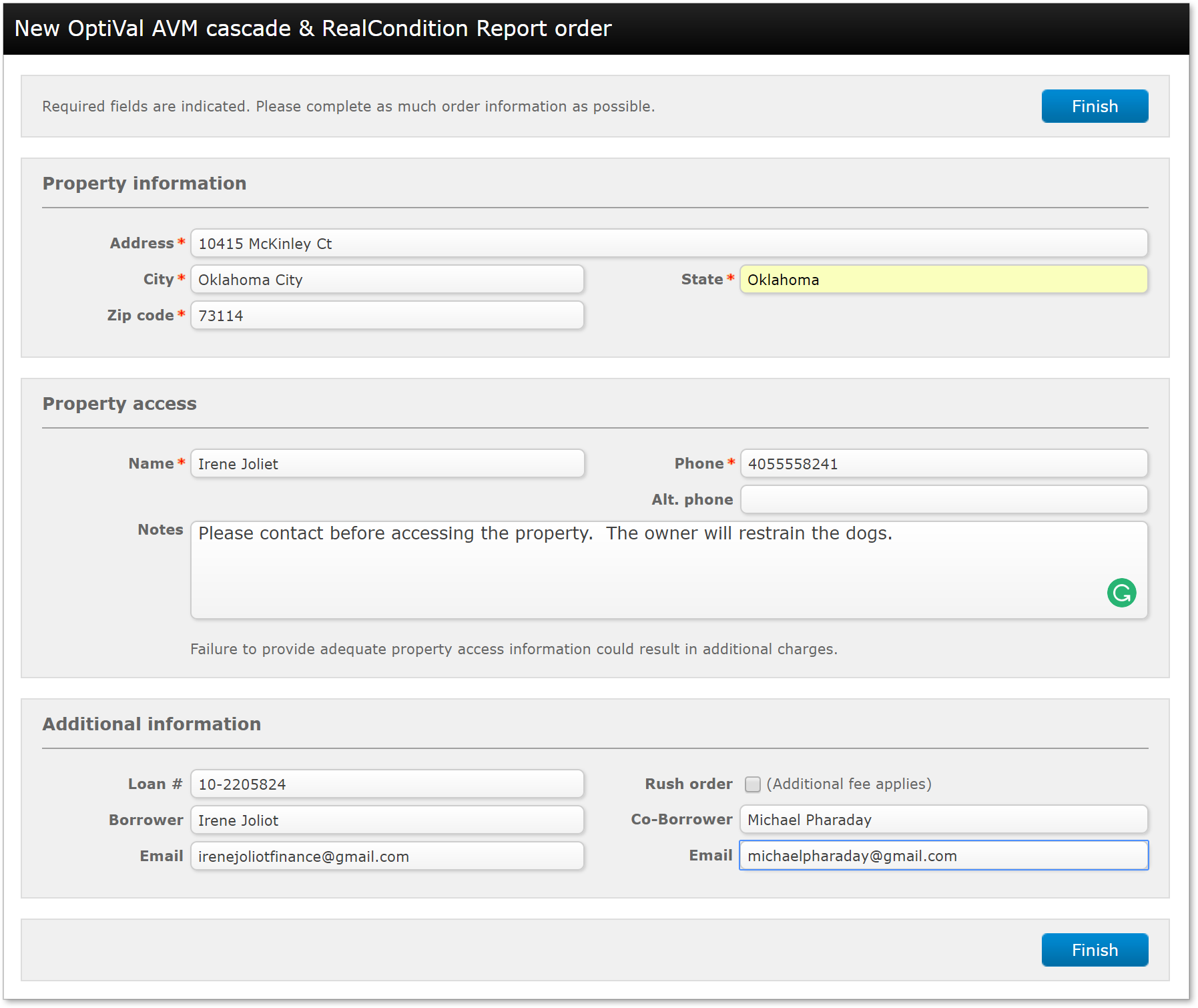The image size is (1198, 1008).
Task: Click the City field containing Oklahoma City
Action: coord(387,279)
